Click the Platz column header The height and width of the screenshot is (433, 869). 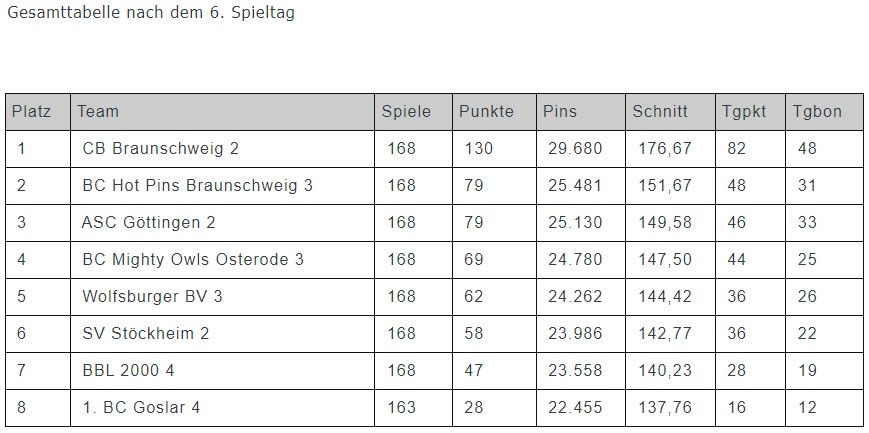click(x=32, y=112)
